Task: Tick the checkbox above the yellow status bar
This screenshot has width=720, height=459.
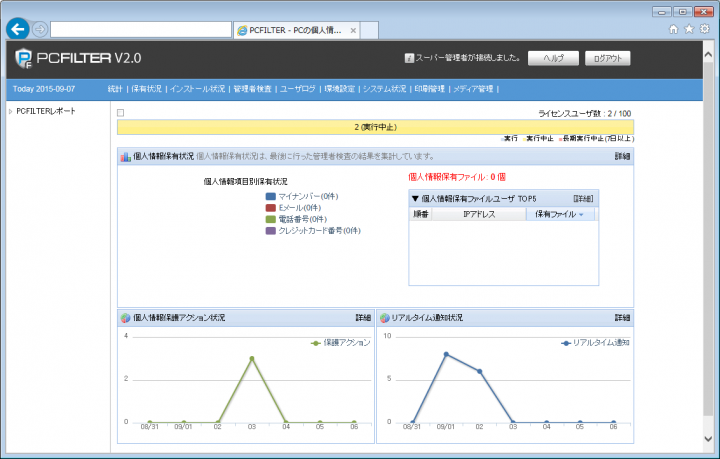Action: click(121, 113)
